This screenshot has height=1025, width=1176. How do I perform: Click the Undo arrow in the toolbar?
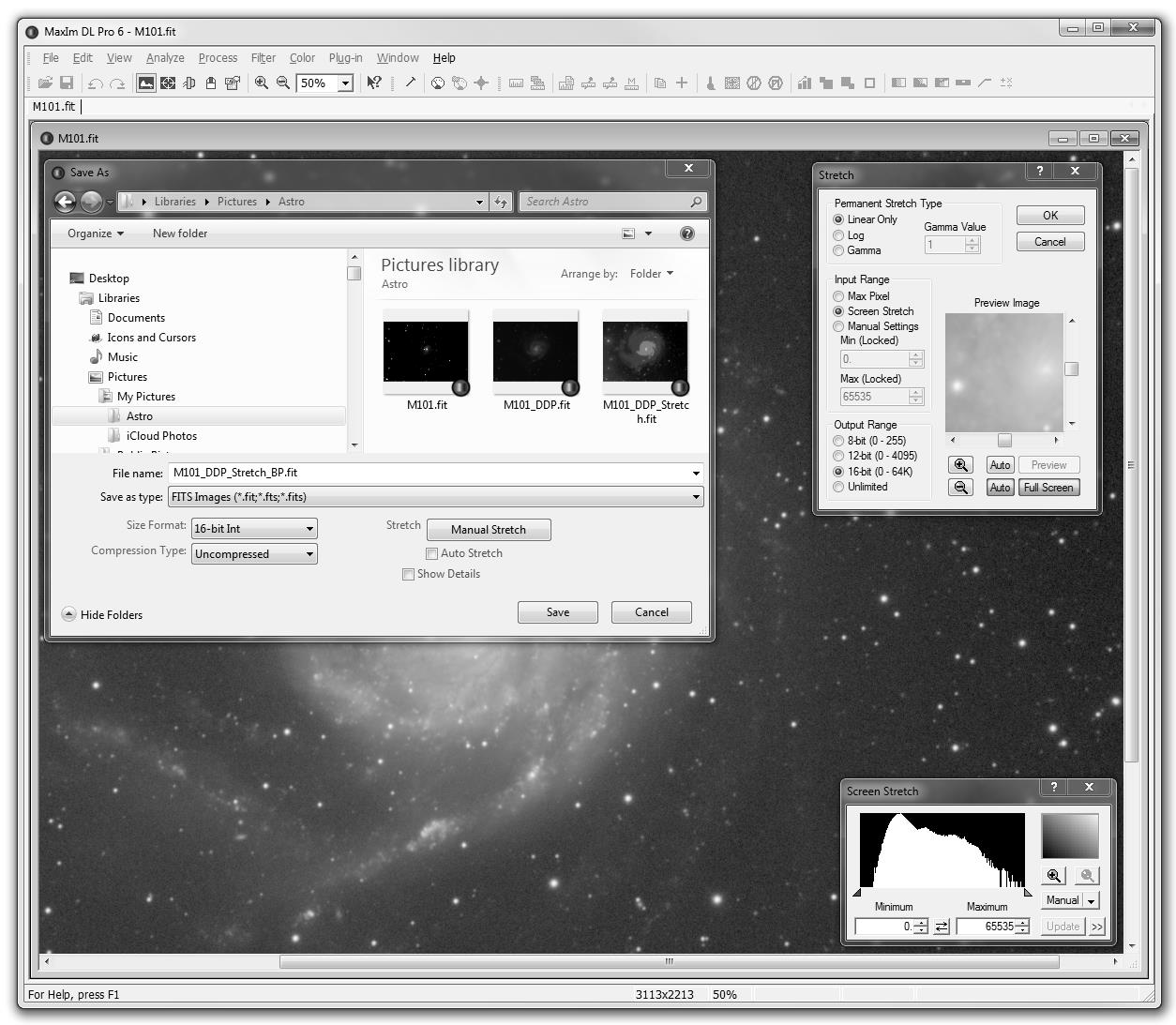pyautogui.click(x=95, y=83)
